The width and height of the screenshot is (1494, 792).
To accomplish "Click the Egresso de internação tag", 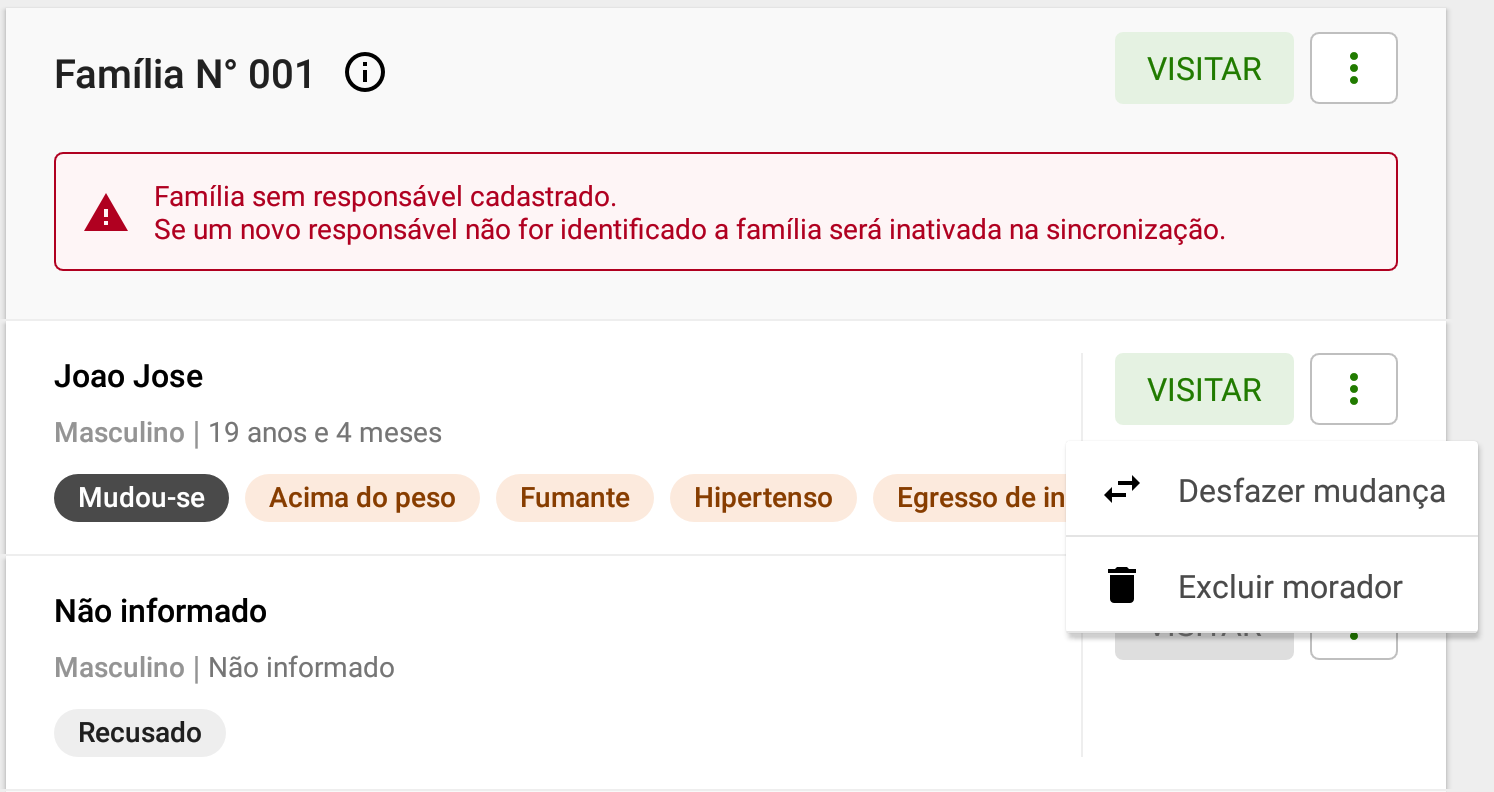I will 970,498.
